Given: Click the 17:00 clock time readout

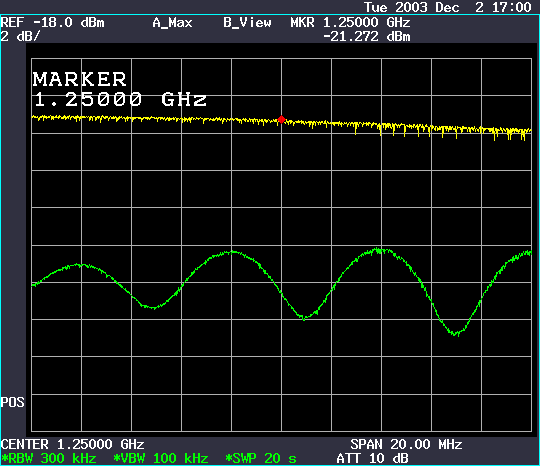Looking at the screenshot, I should [512, 7].
